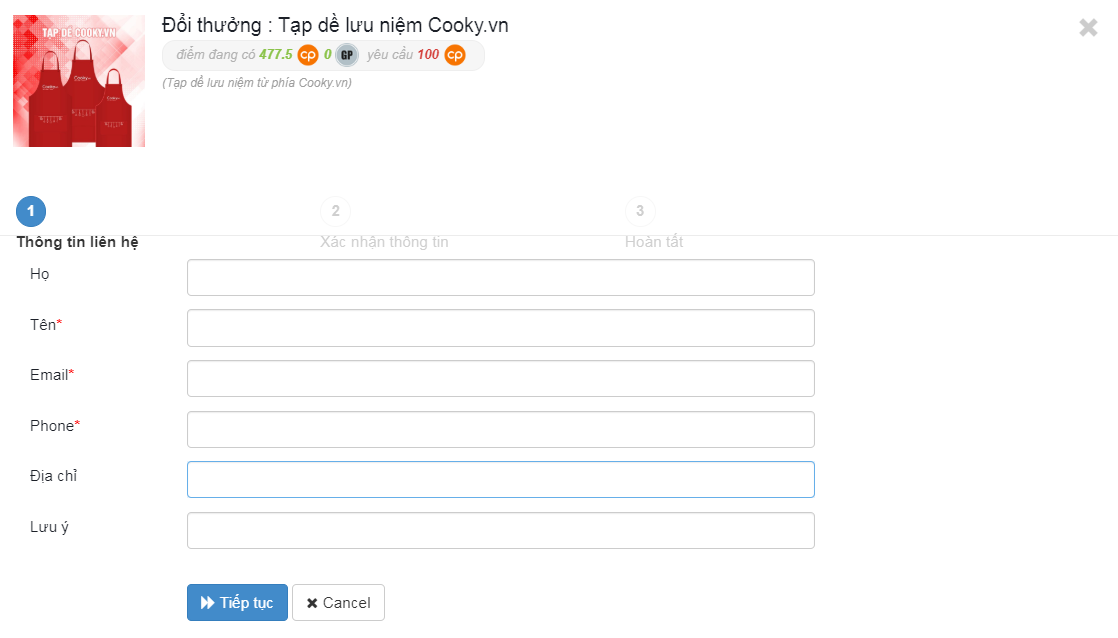
Task: Click the required 100 points value
Action: point(428,54)
